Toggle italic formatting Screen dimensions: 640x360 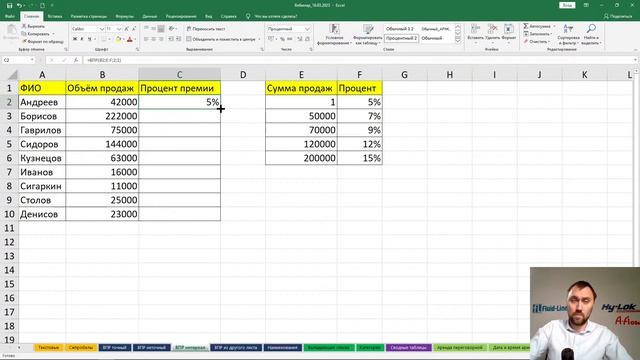click(x=82, y=39)
